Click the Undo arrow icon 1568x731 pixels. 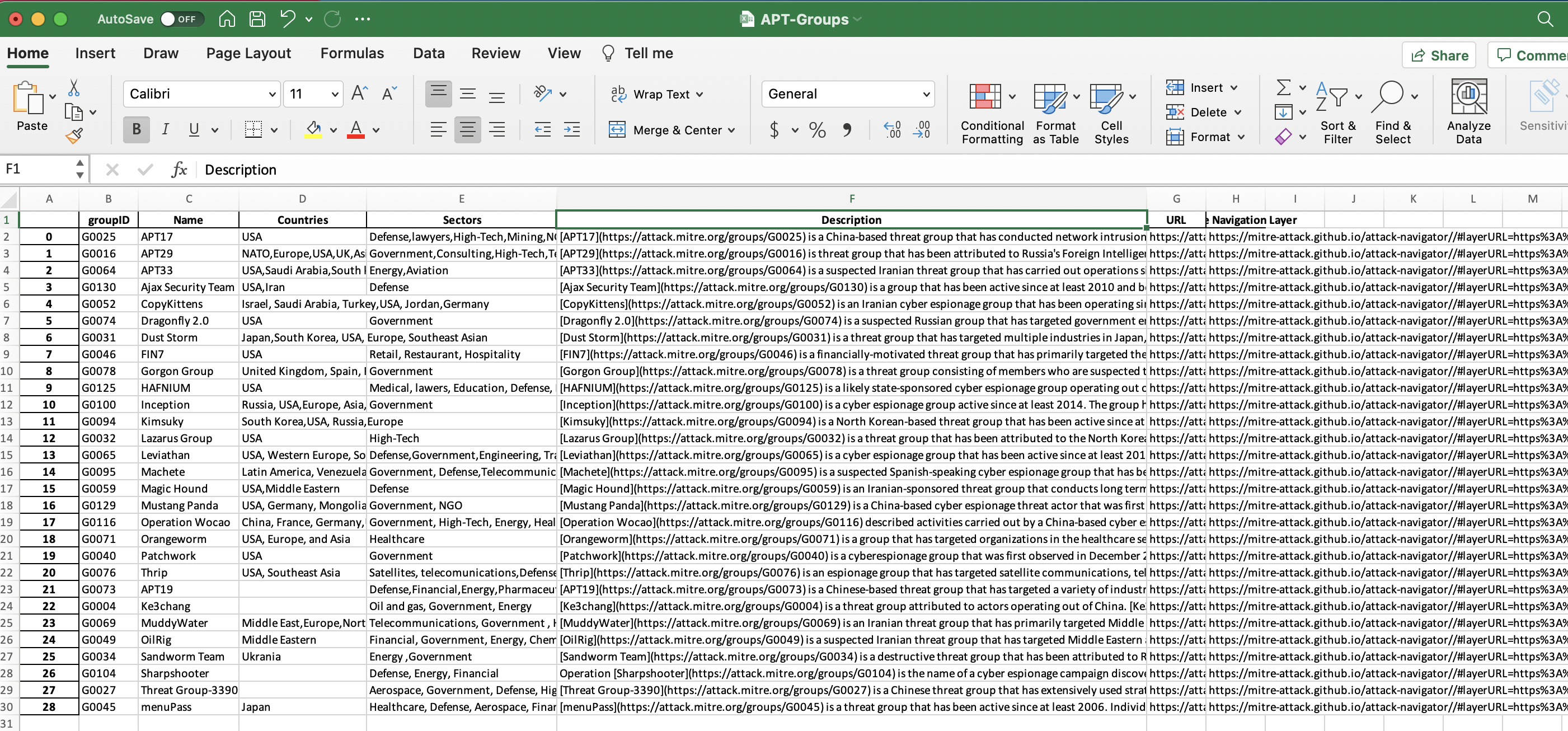point(287,19)
